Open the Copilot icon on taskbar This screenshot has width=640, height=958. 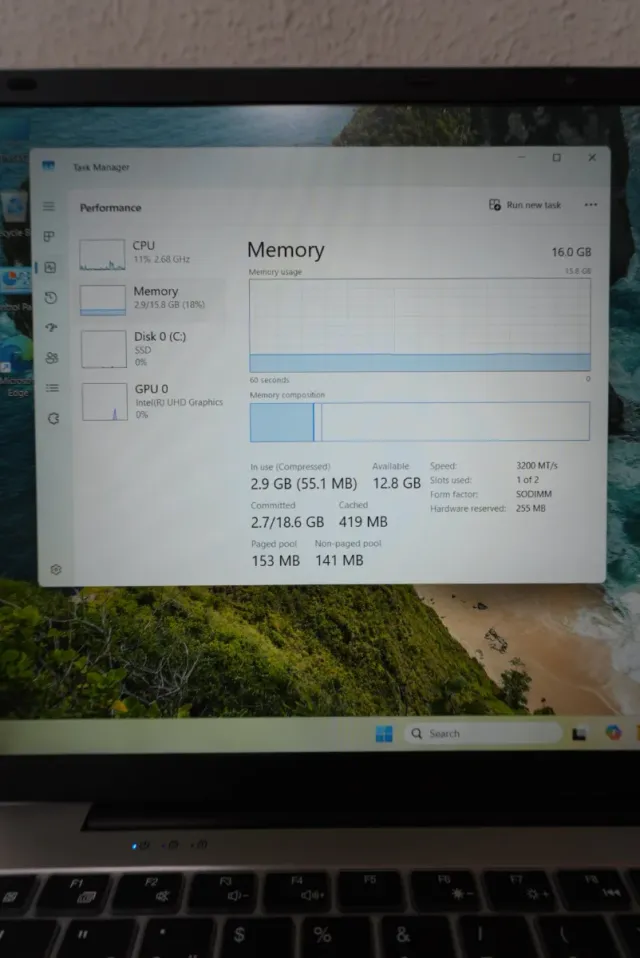tap(613, 732)
